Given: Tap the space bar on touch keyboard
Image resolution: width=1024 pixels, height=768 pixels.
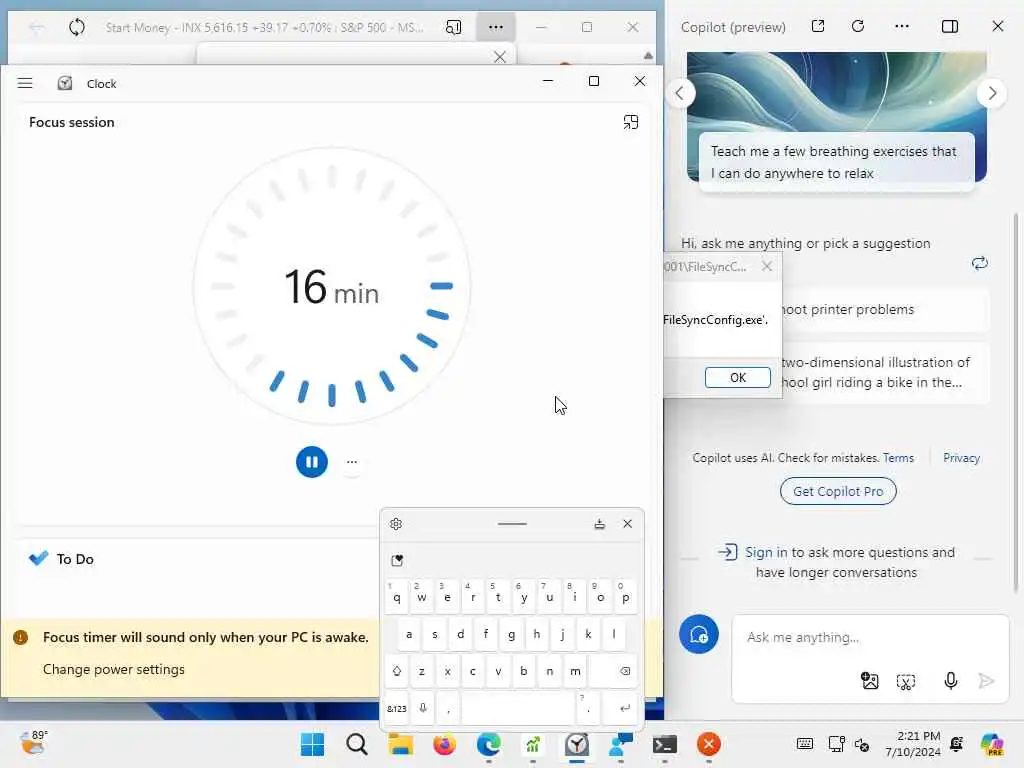Looking at the screenshot, I should 518,709.
